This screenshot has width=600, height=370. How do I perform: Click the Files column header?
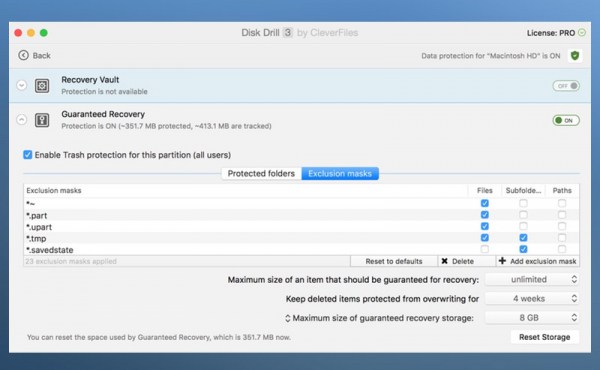[x=484, y=190]
